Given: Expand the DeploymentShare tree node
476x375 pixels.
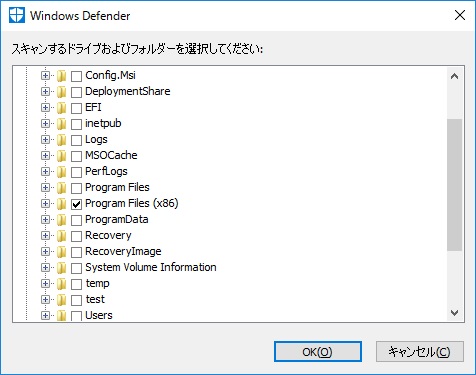Looking at the screenshot, I should pyautogui.click(x=45, y=91).
